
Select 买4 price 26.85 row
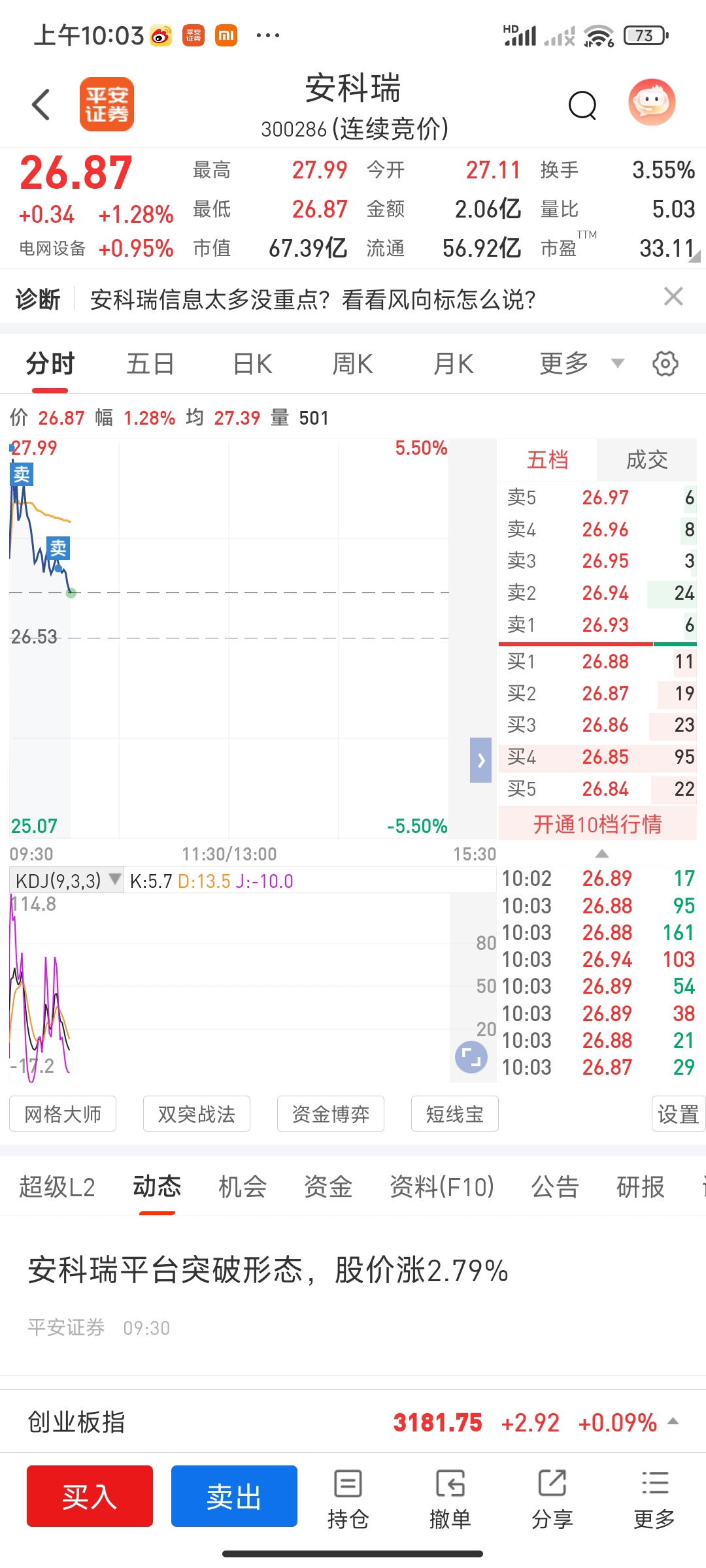click(598, 757)
